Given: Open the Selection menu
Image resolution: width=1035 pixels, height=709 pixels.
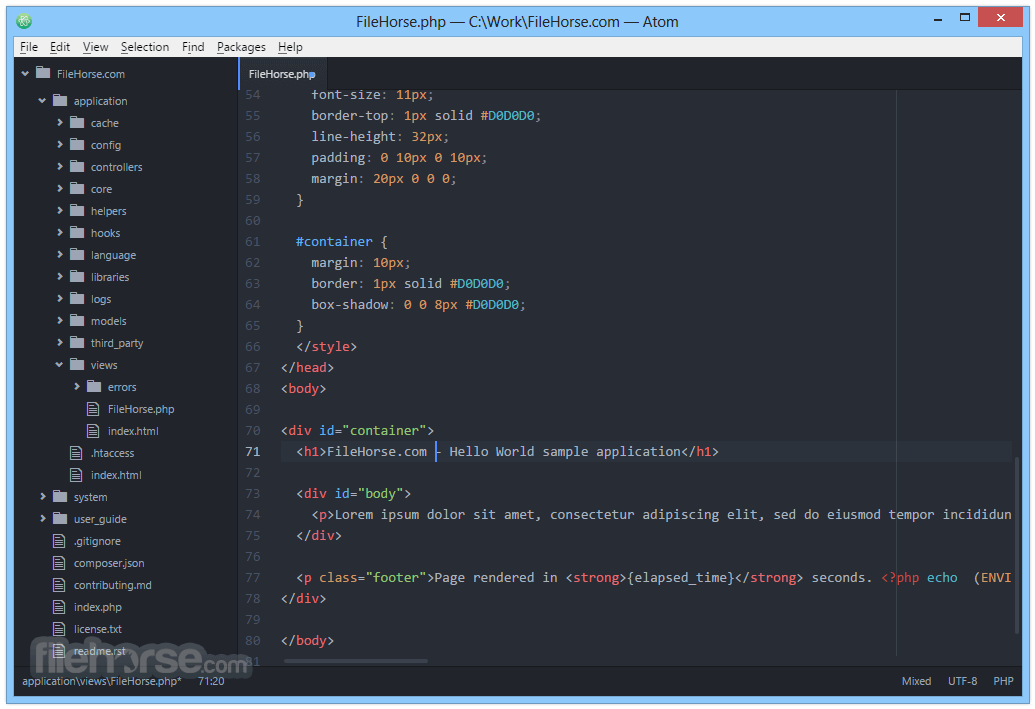Looking at the screenshot, I should [x=145, y=47].
